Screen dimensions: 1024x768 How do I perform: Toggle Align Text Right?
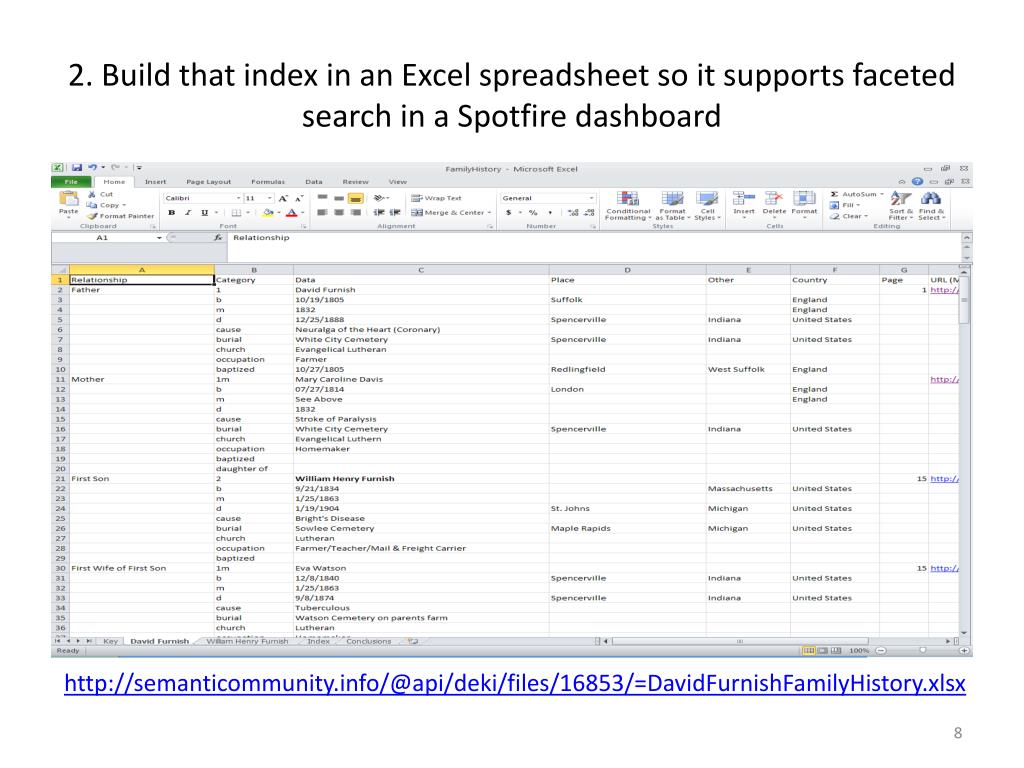[x=355, y=212]
